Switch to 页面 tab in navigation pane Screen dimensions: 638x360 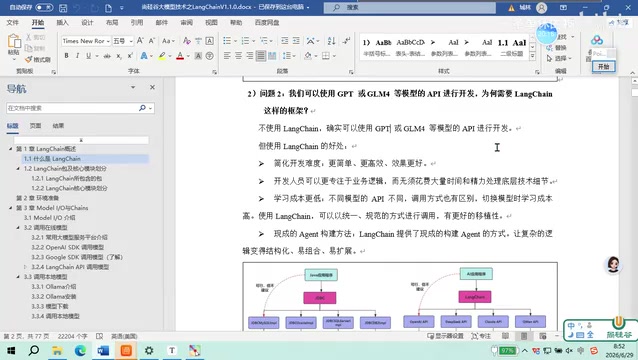pos(35,126)
